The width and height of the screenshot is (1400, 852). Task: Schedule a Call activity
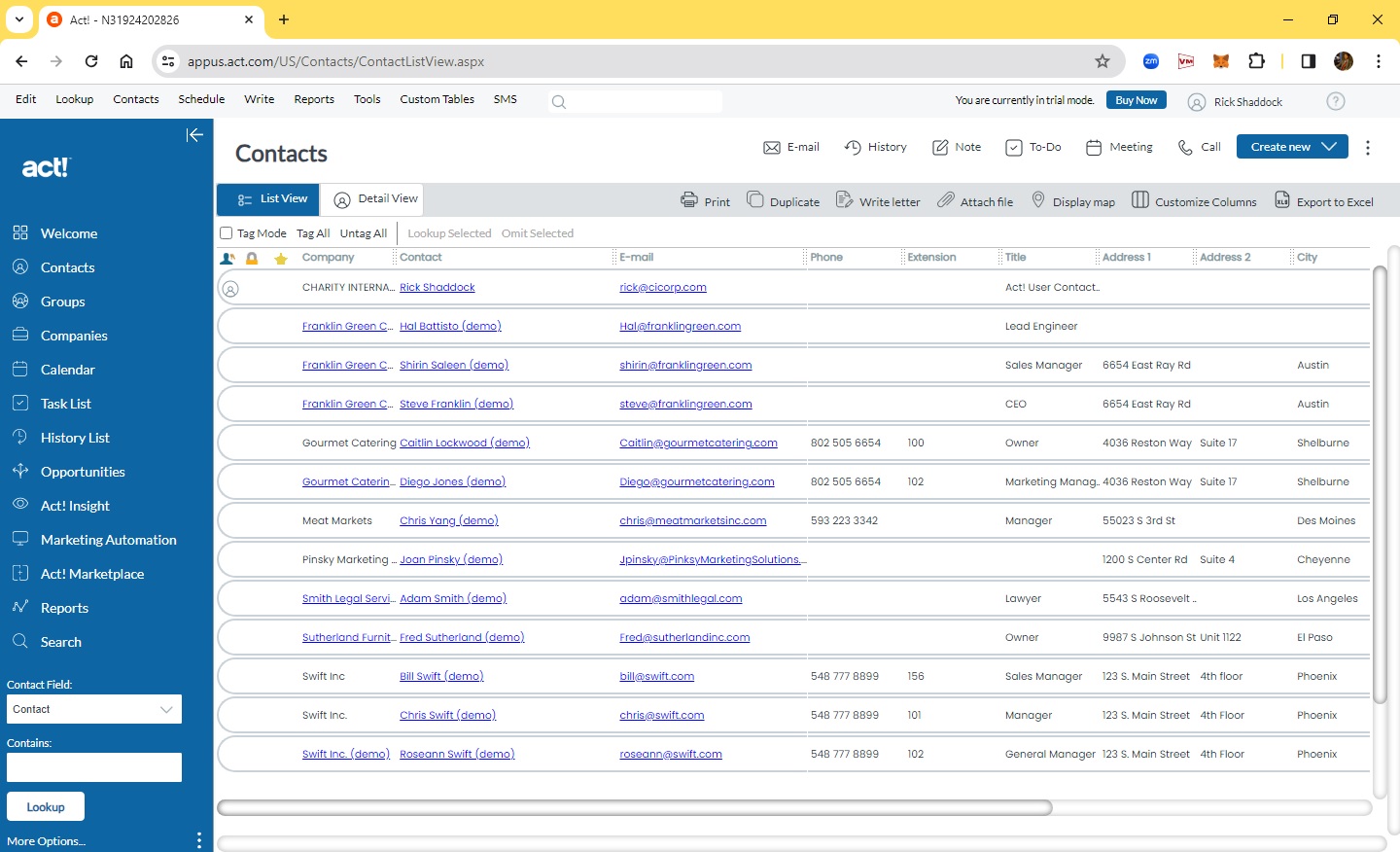[x=1199, y=147]
